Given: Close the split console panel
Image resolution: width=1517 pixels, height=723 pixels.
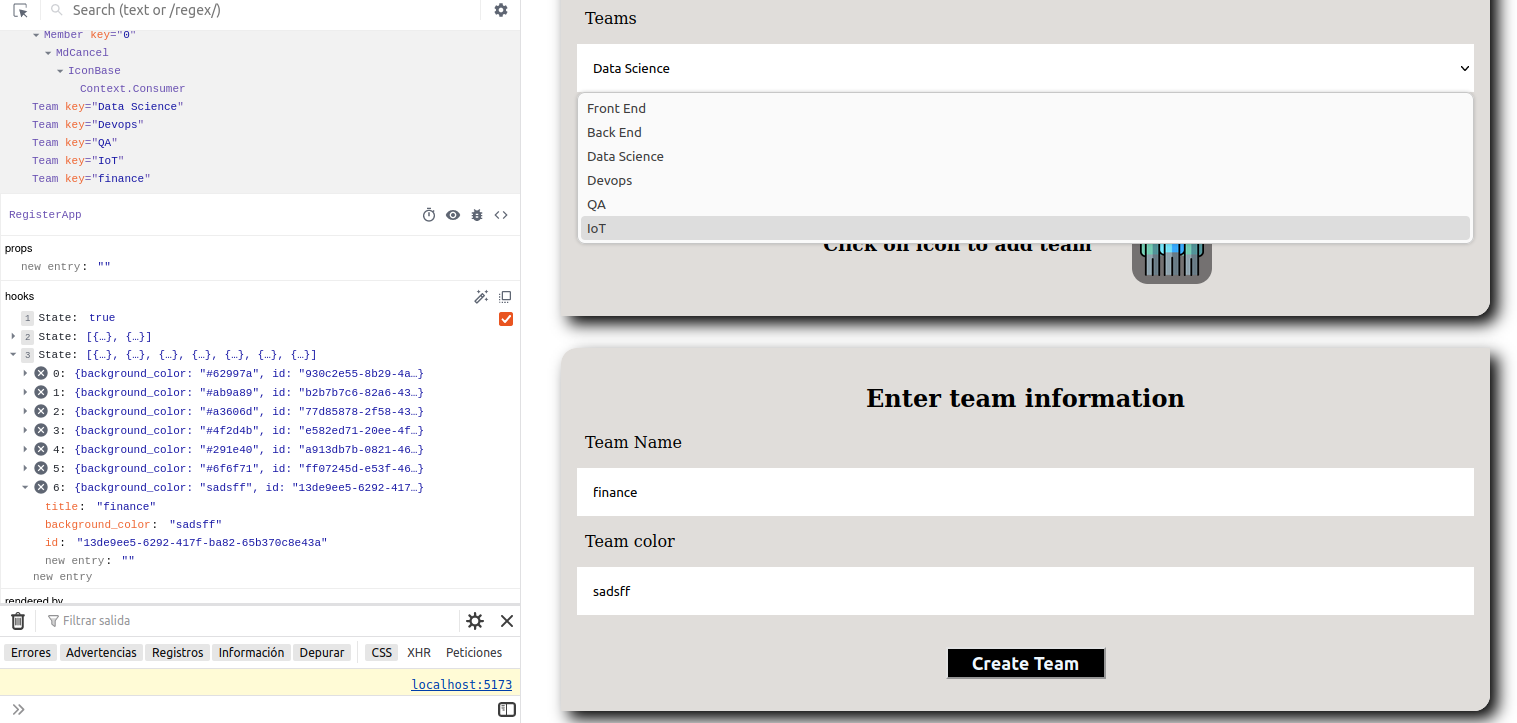Looking at the screenshot, I should pos(507,621).
